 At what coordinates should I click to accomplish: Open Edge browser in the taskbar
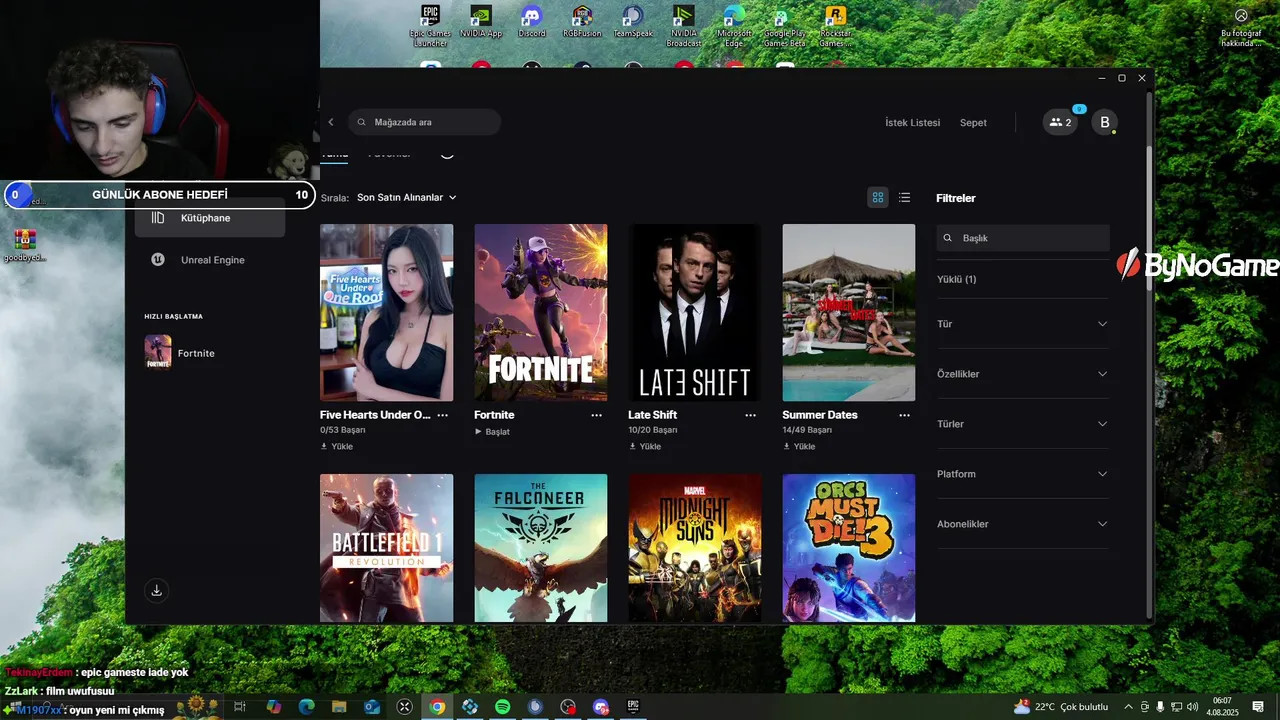click(306, 707)
